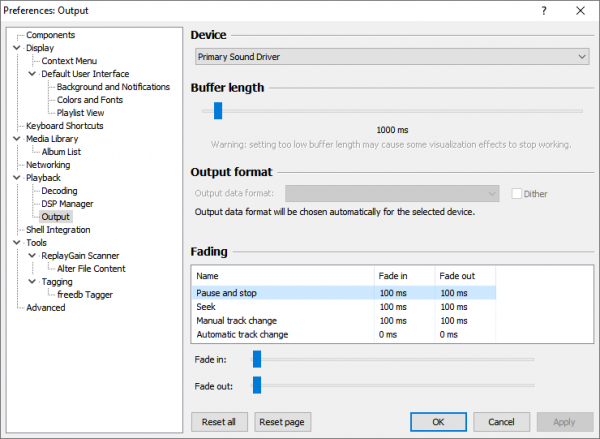Viewport: 600px width, 439px height.
Task: Open the Output data format dropdown
Action: (393, 193)
